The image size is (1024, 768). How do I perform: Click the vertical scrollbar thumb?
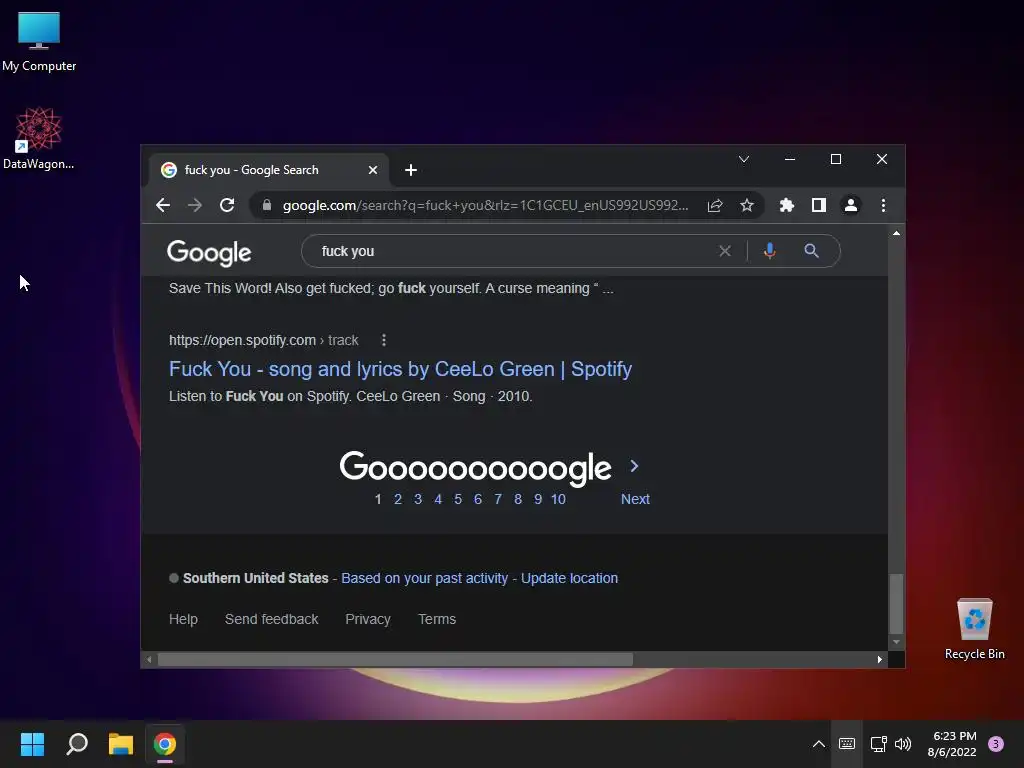tap(896, 603)
